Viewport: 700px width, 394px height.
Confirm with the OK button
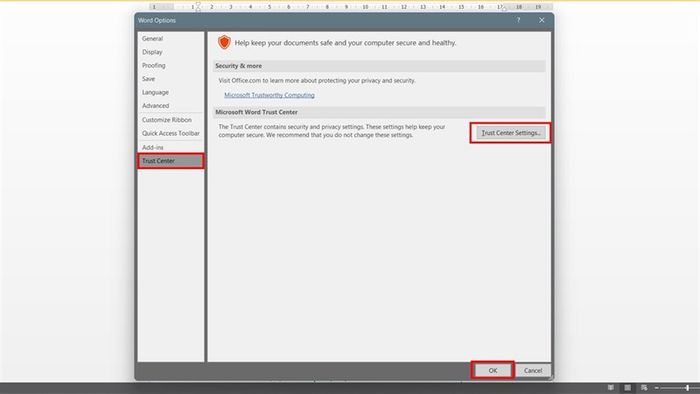click(x=492, y=370)
